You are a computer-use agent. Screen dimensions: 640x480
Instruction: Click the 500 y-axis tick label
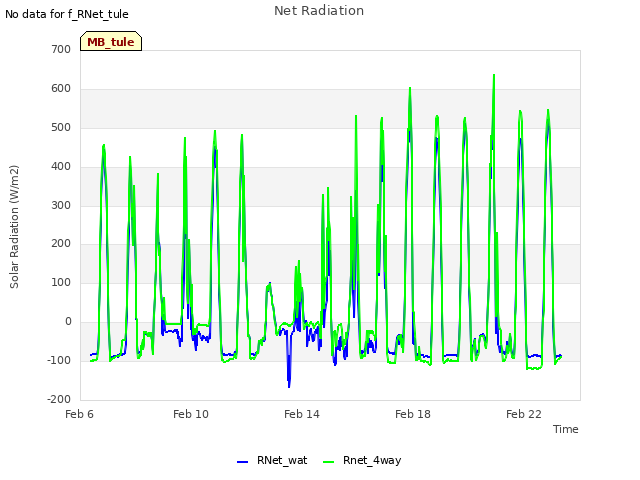pos(61,127)
